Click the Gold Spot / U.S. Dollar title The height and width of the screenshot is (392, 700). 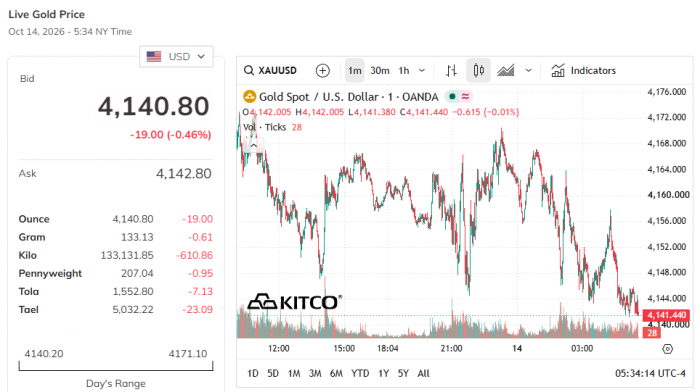click(x=349, y=97)
